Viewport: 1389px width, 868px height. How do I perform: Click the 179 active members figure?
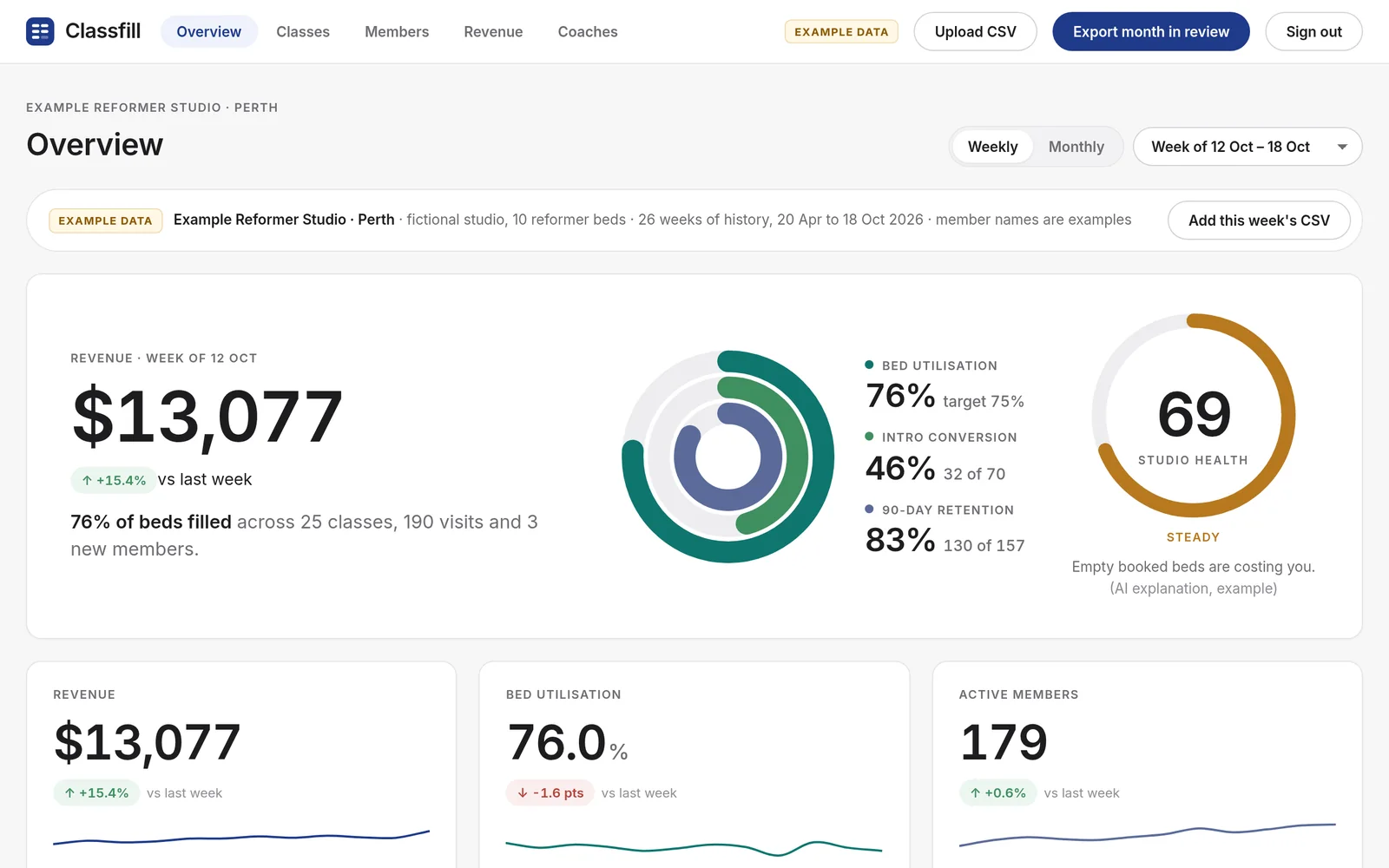1004,742
